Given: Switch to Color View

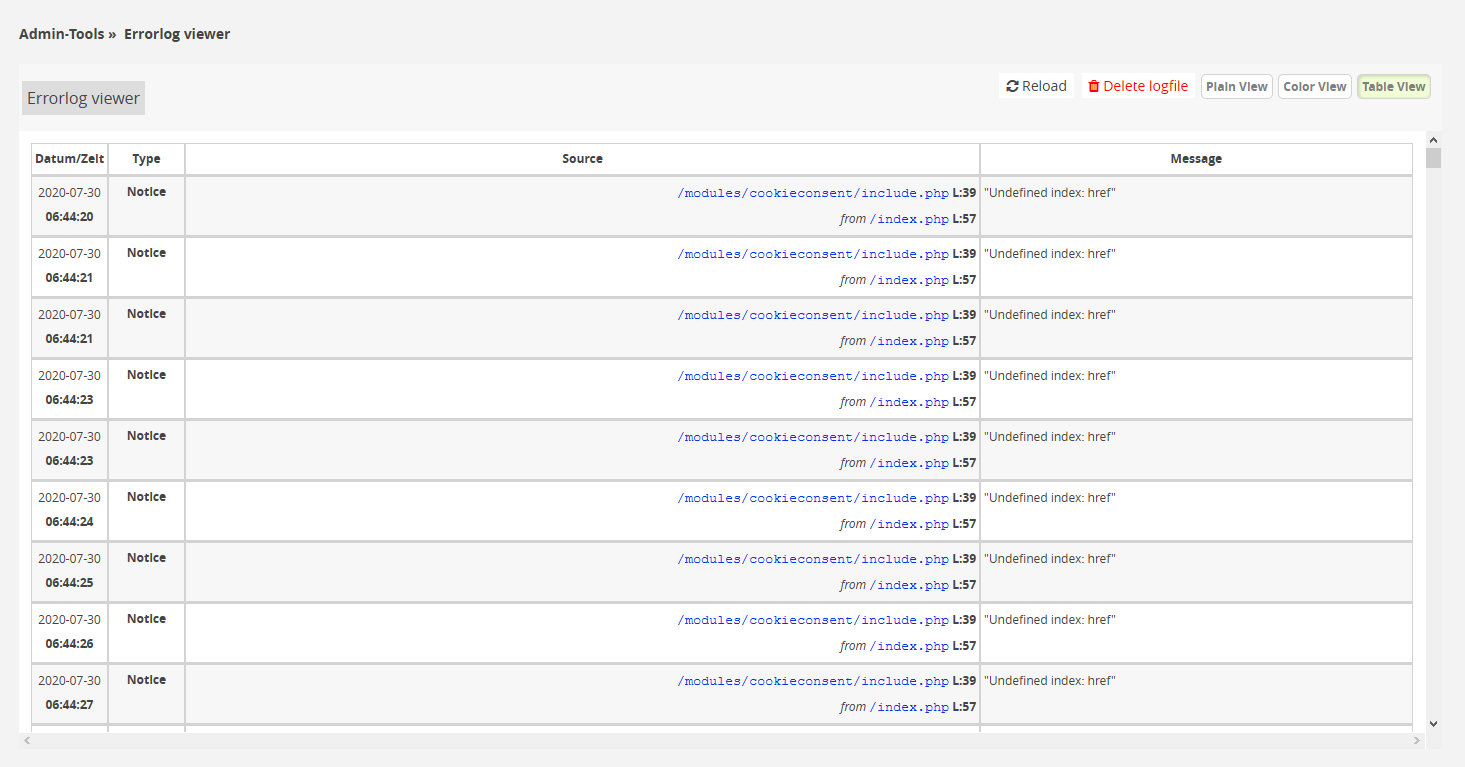Looking at the screenshot, I should coord(1314,87).
